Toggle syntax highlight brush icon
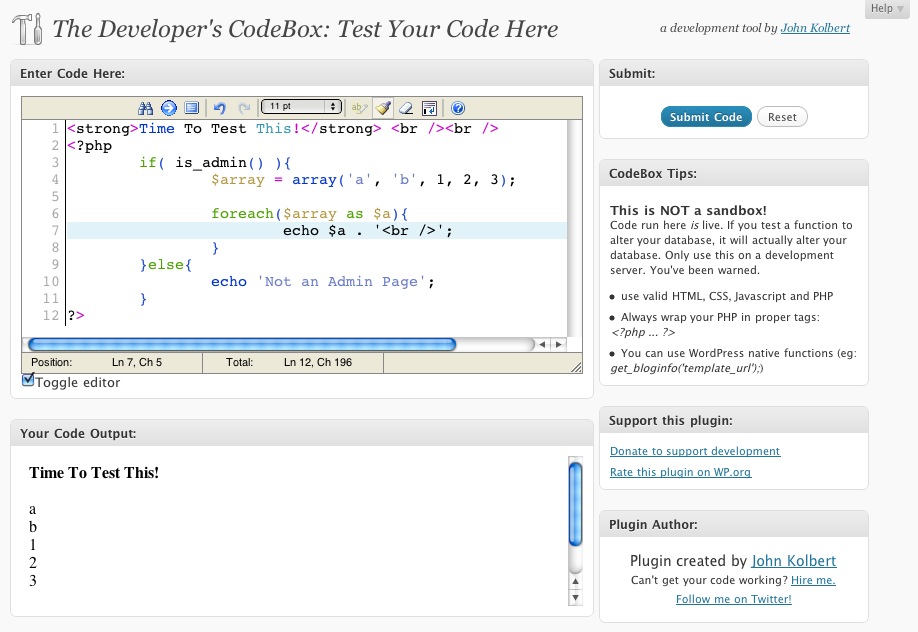The width and height of the screenshot is (918, 632). [383, 108]
